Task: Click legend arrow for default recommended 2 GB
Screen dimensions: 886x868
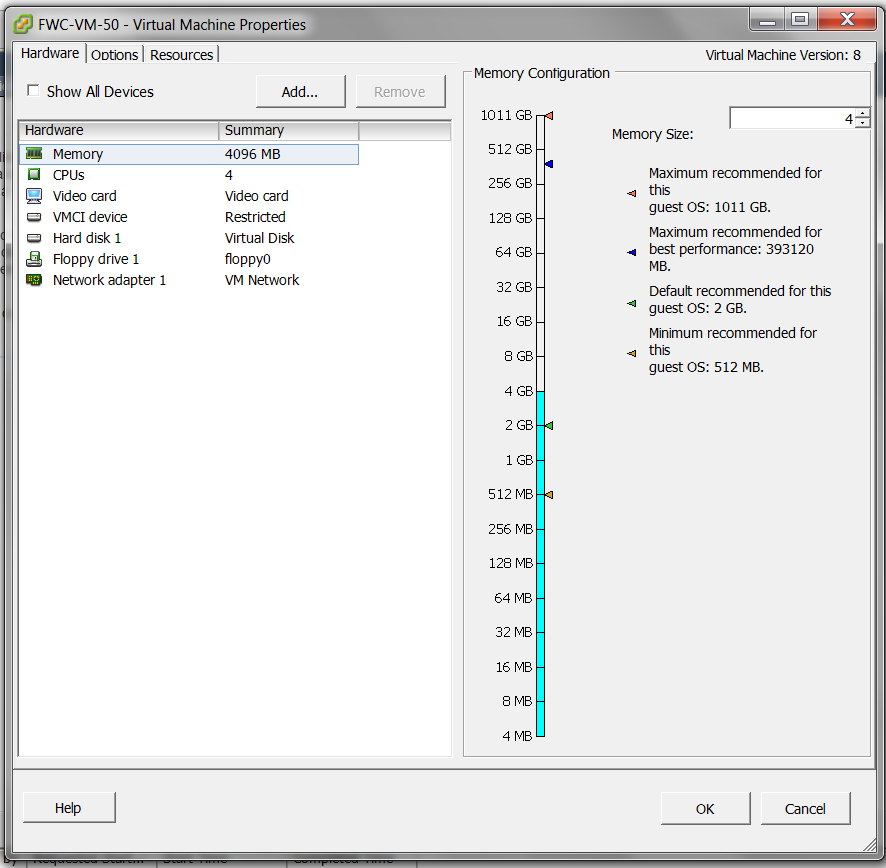Action: point(632,303)
